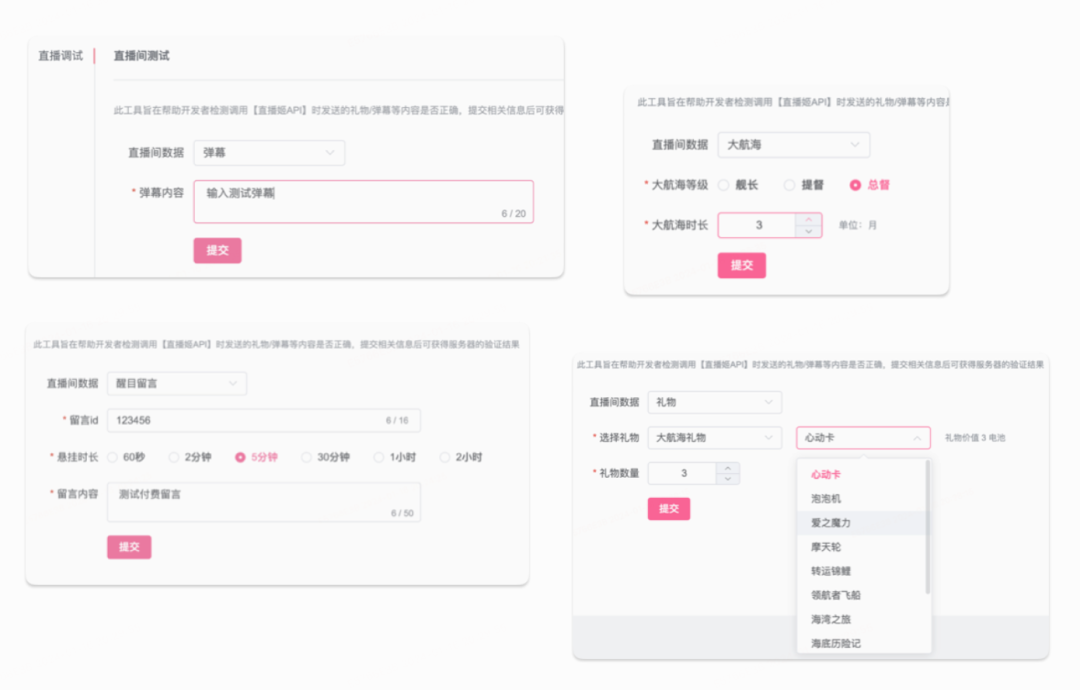Decrease 大航海时长 value with down arrow
Image resolution: width=1080 pixels, height=690 pixels.
[809, 231]
